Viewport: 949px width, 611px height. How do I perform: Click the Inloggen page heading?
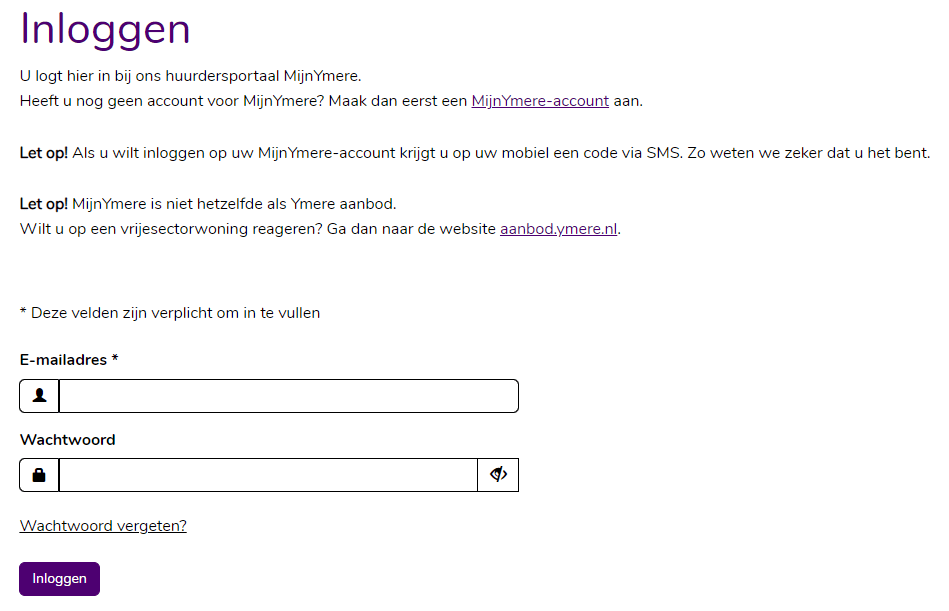(105, 29)
